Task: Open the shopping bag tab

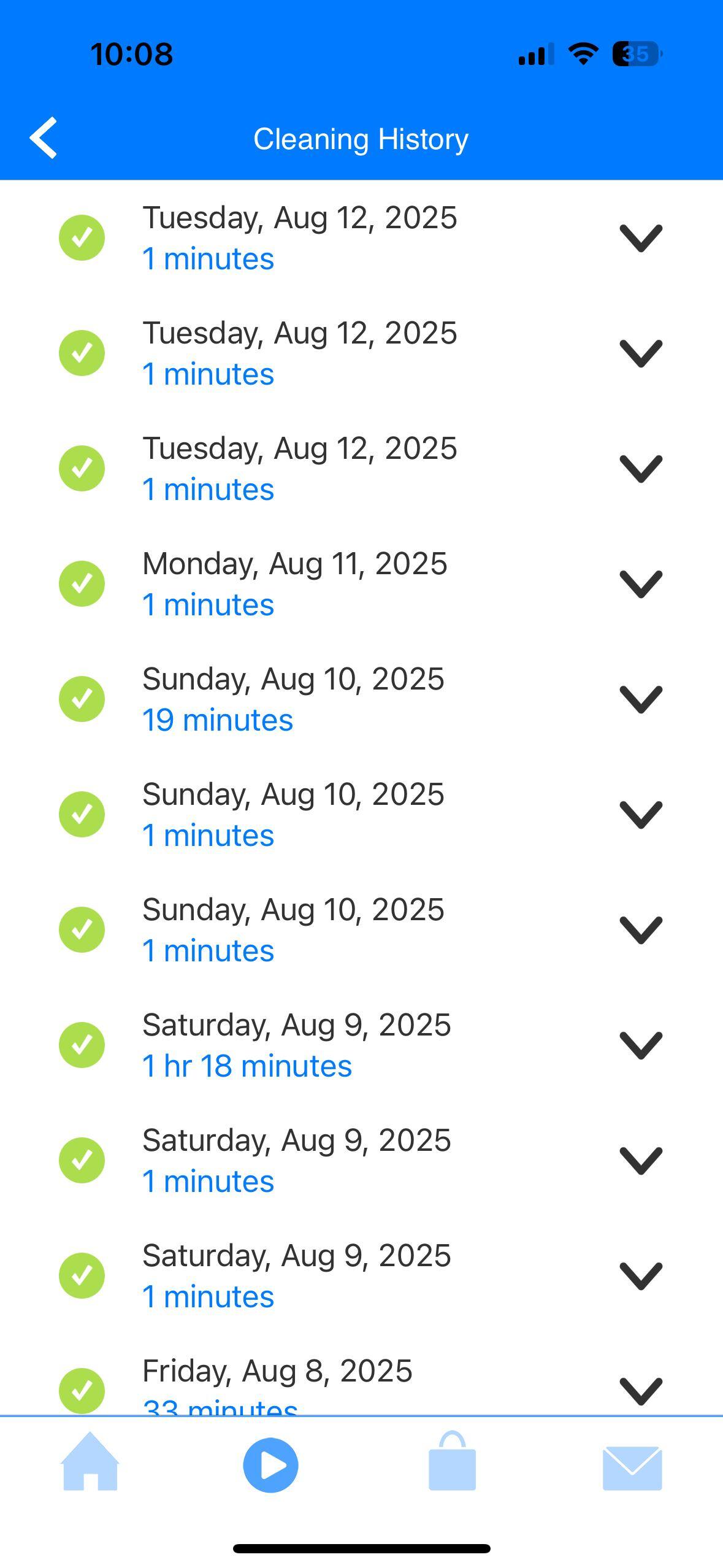Action: (452, 1462)
